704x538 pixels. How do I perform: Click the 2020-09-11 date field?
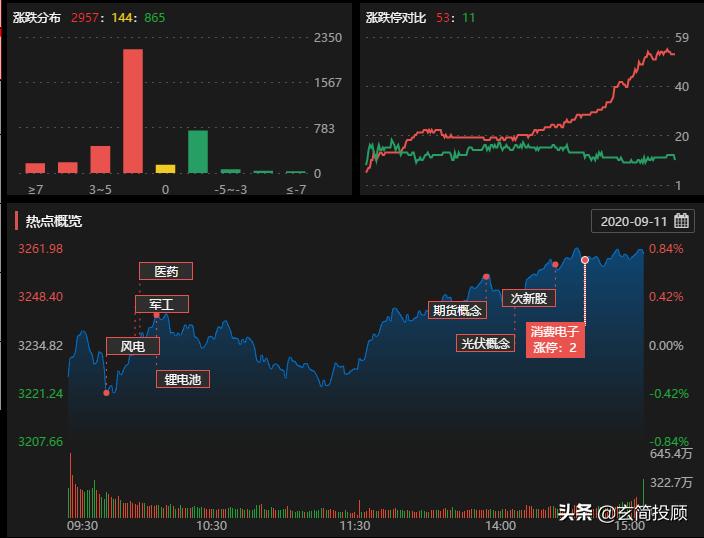(642, 221)
